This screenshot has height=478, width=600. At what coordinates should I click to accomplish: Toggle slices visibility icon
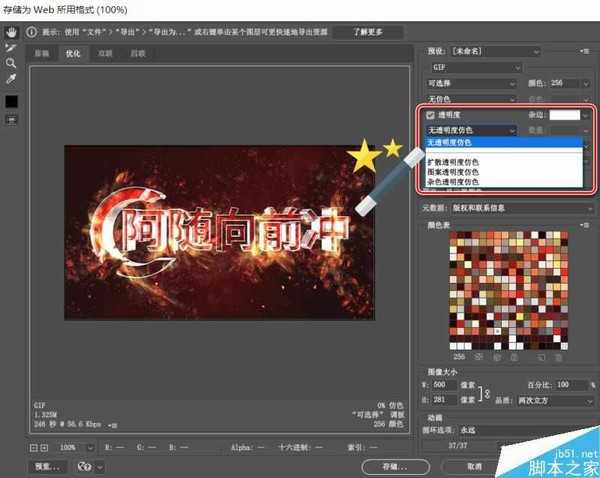pyautogui.click(x=11, y=119)
